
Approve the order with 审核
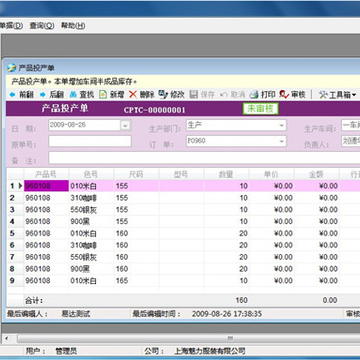click(x=293, y=95)
